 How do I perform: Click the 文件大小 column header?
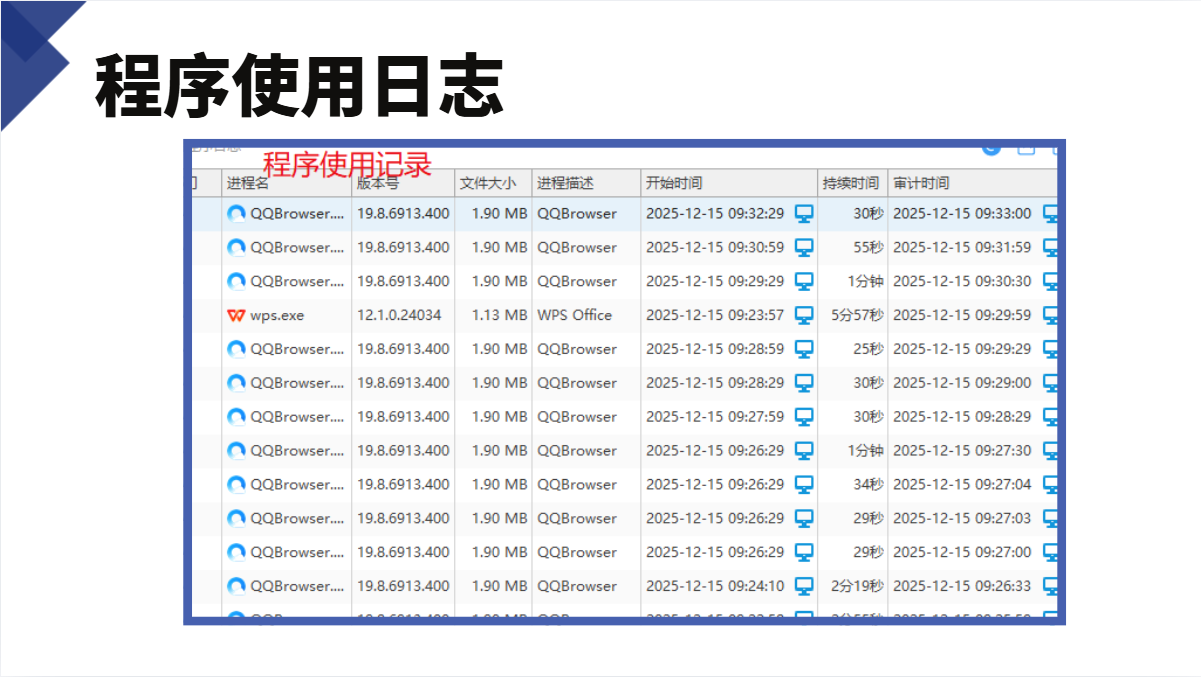point(488,183)
